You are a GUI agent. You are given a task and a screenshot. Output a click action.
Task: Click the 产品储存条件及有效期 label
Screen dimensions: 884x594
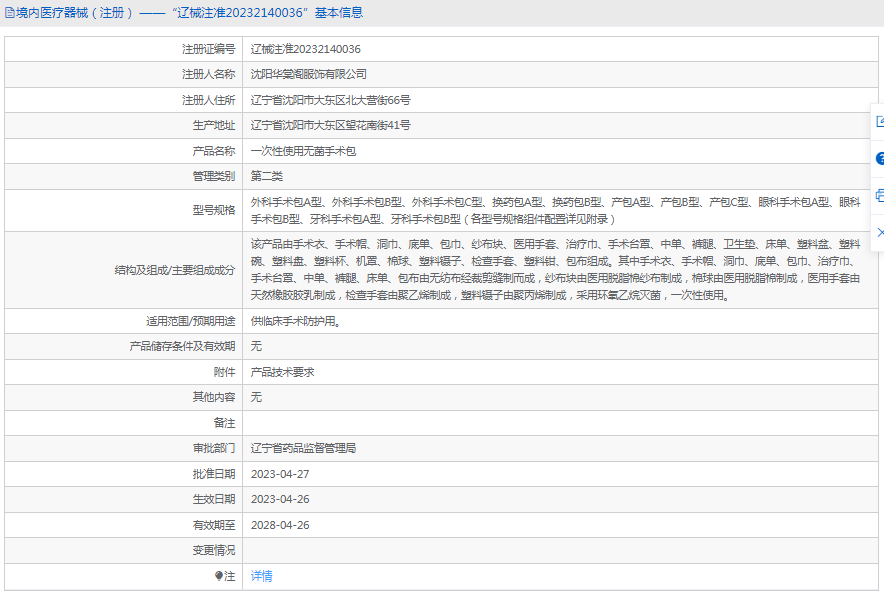(182, 346)
